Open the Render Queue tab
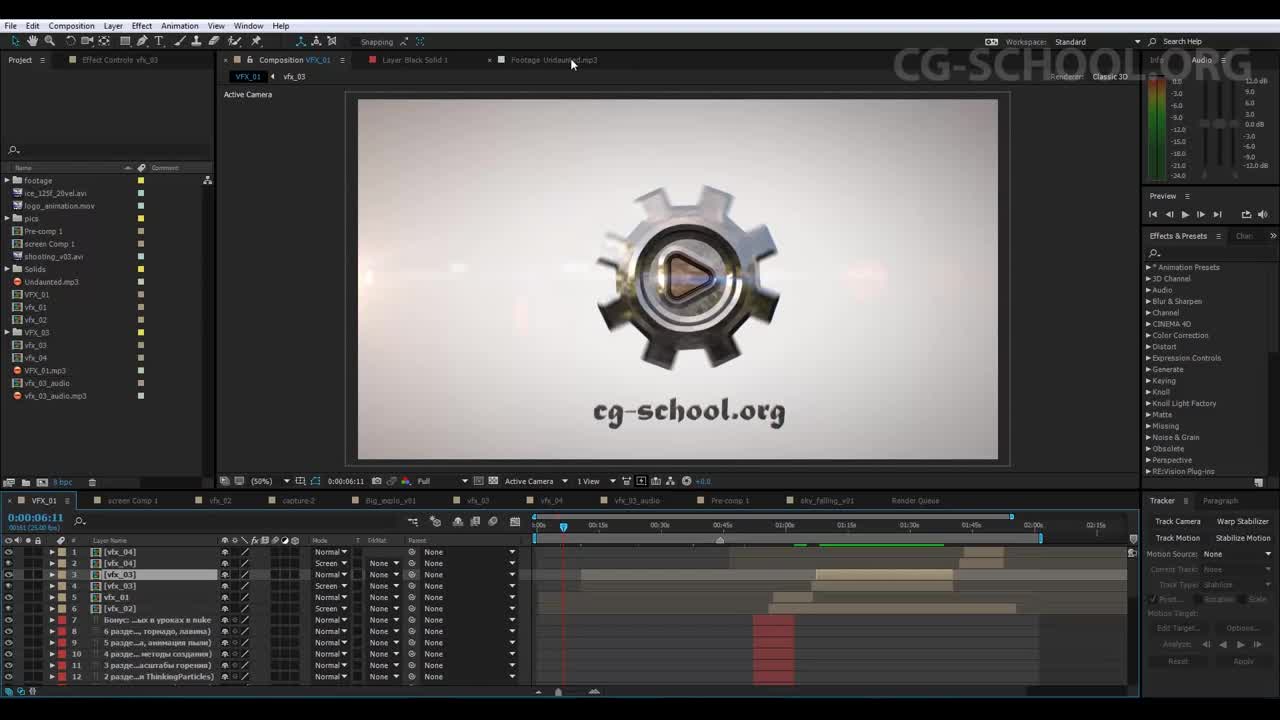Screen dimensions: 1280x720 point(915,500)
